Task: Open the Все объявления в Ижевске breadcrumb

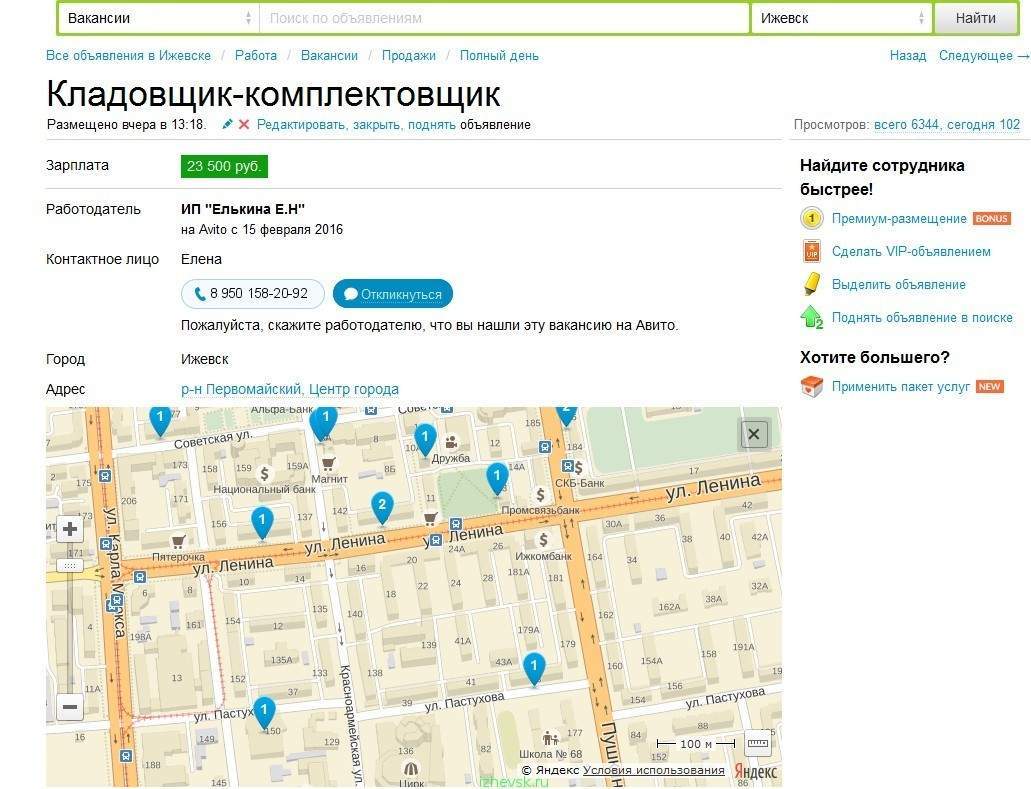Action: tap(128, 56)
